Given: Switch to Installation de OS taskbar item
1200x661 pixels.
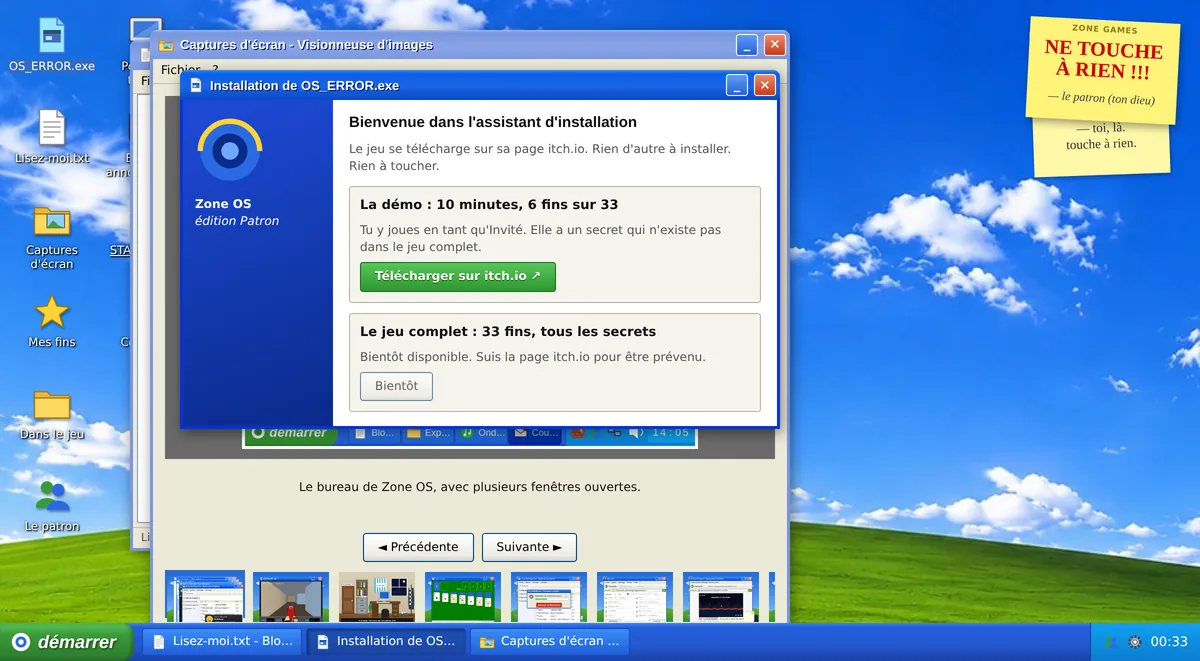Looking at the screenshot, I should click(x=386, y=642).
